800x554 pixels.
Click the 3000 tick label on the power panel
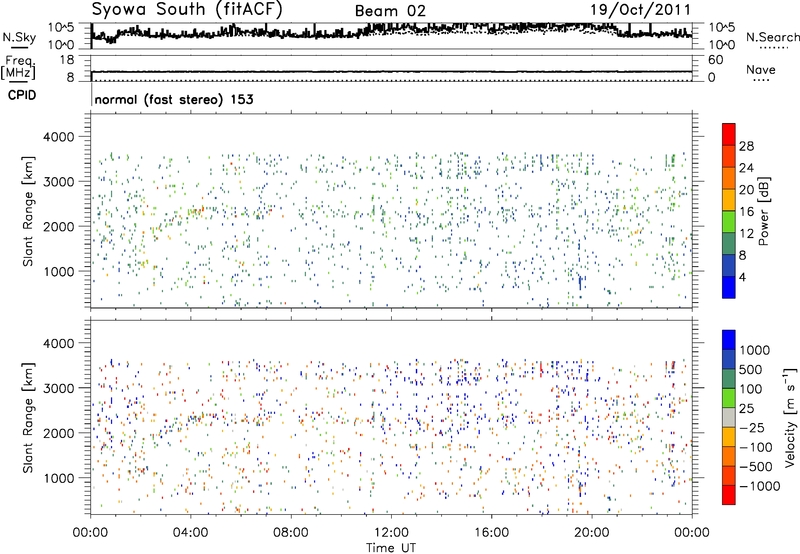pyautogui.click(x=58, y=182)
